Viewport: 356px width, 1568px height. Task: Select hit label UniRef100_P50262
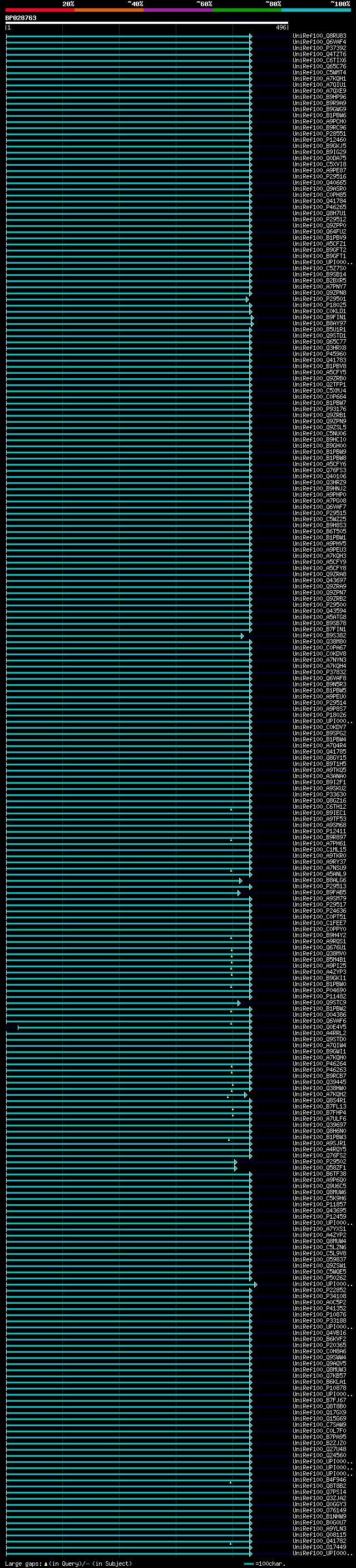(319, 1278)
